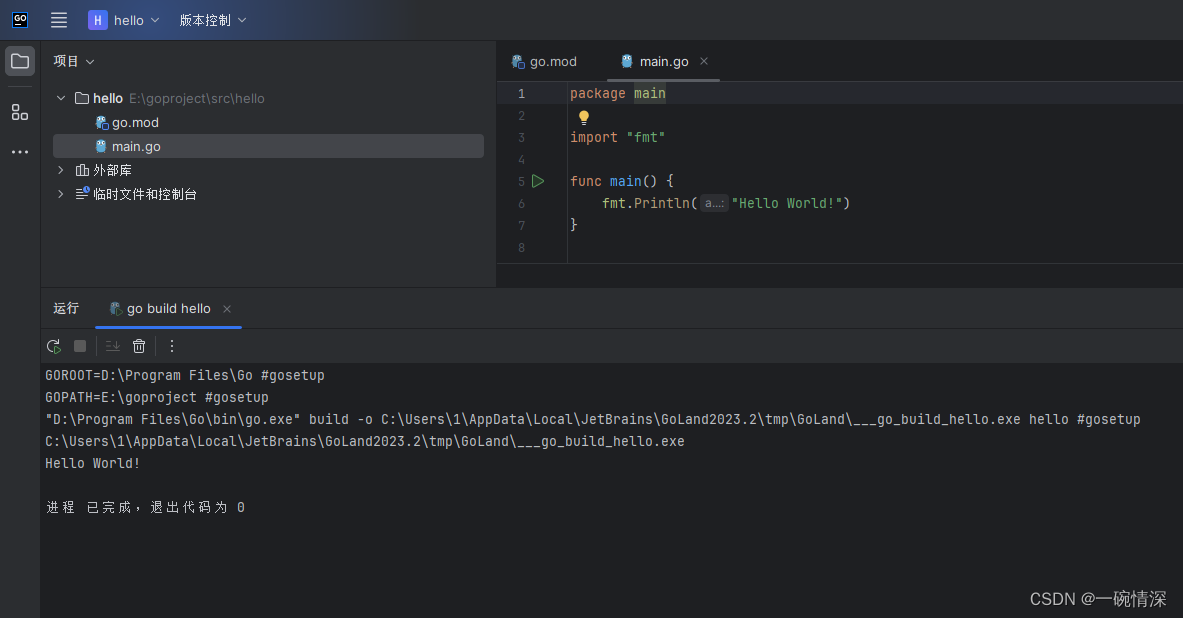Image resolution: width=1183 pixels, height=618 pixels.
Task: Expand 临时文件和控制台 node
Action: pos(61,194)
